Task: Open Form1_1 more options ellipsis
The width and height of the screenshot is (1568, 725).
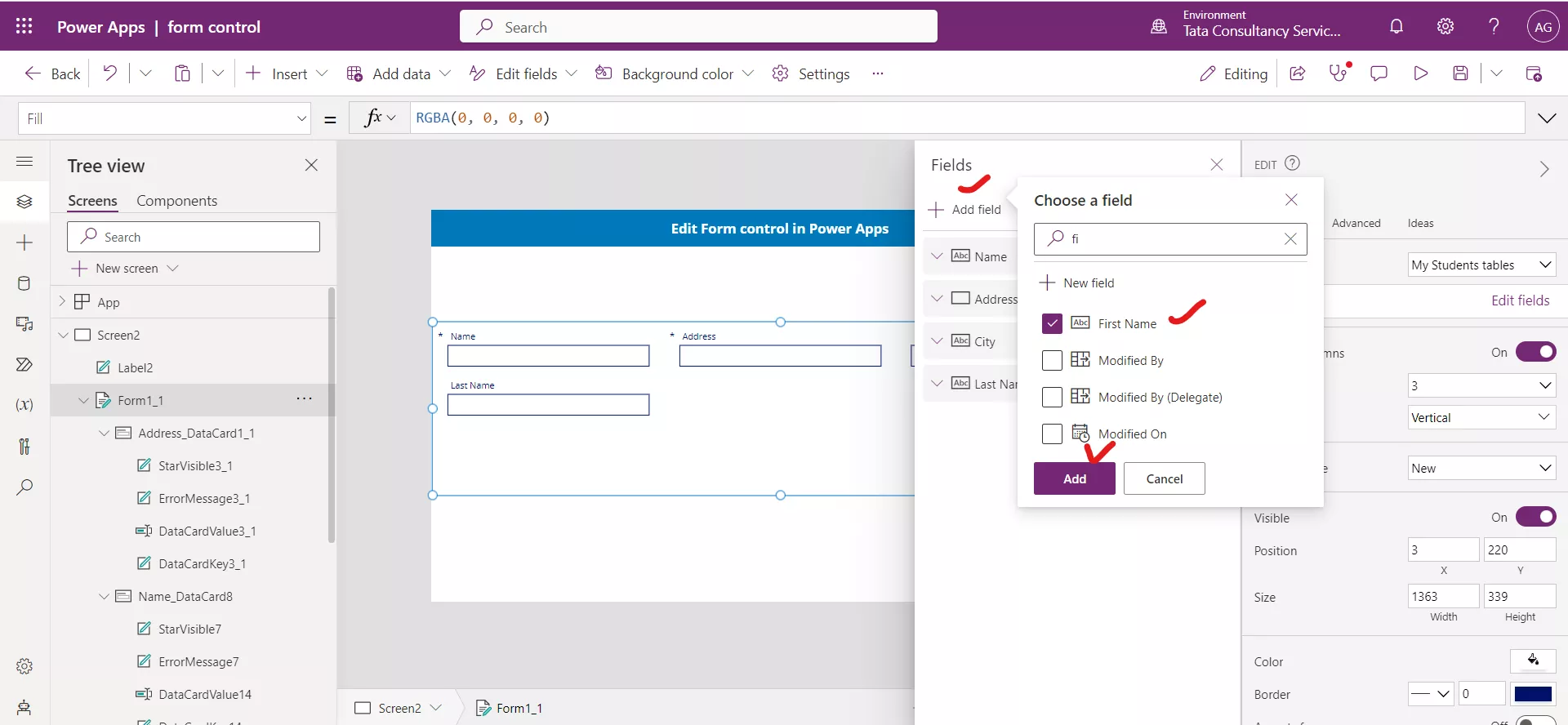Action: [x=305, y=398]
